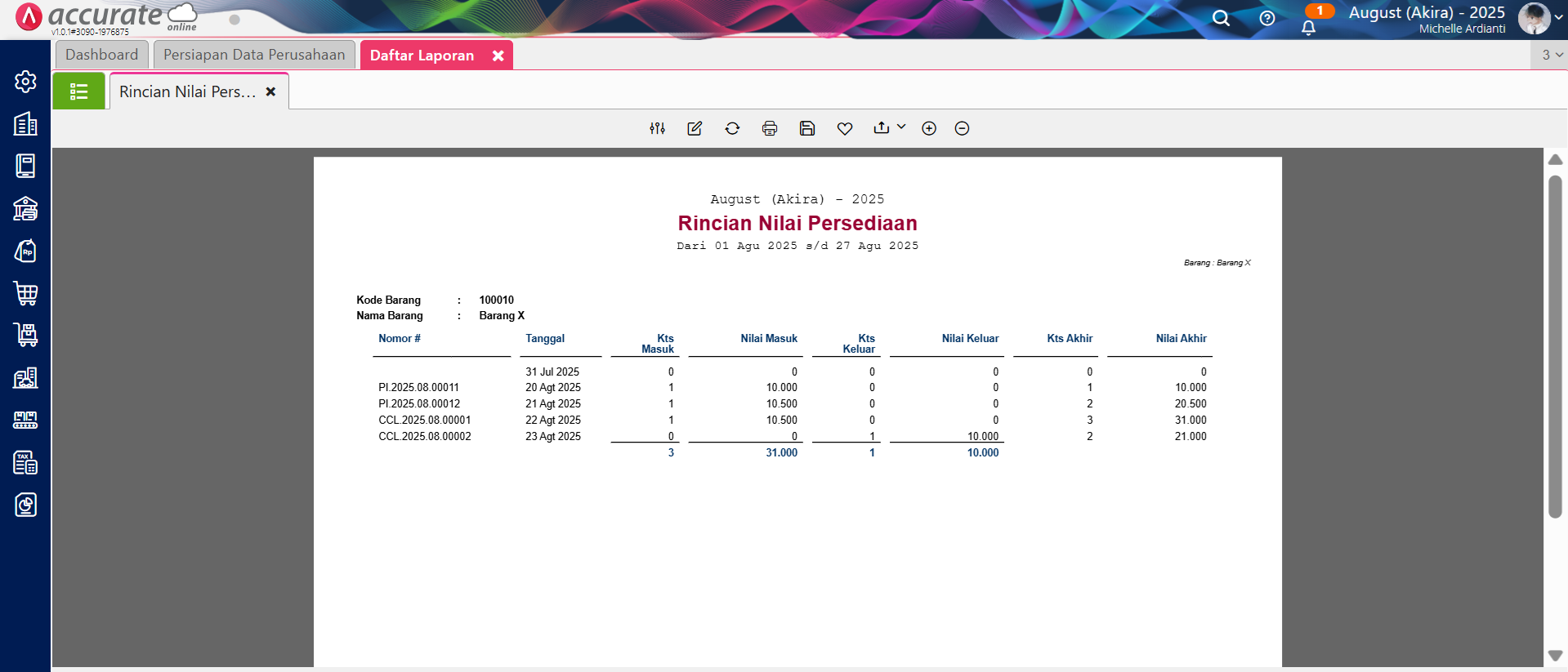The width and height of the screenshot is (1568, 672).
Task: Expand the user profile menu chevron
Action: point(1558,17)
